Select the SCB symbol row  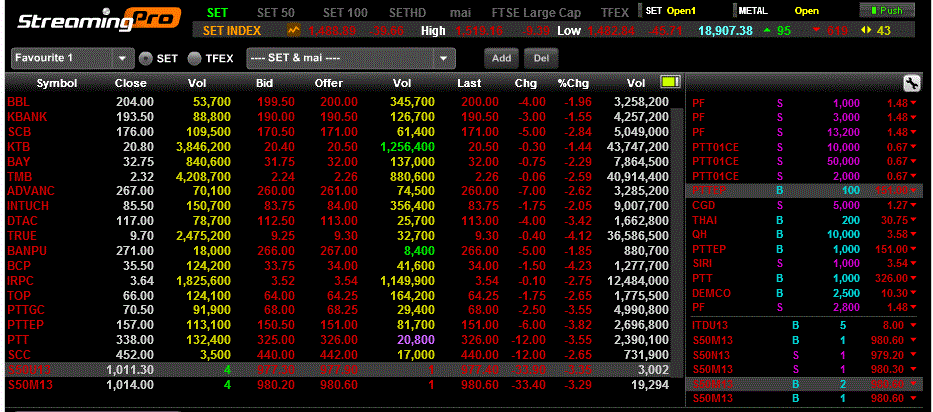point(338,132)
